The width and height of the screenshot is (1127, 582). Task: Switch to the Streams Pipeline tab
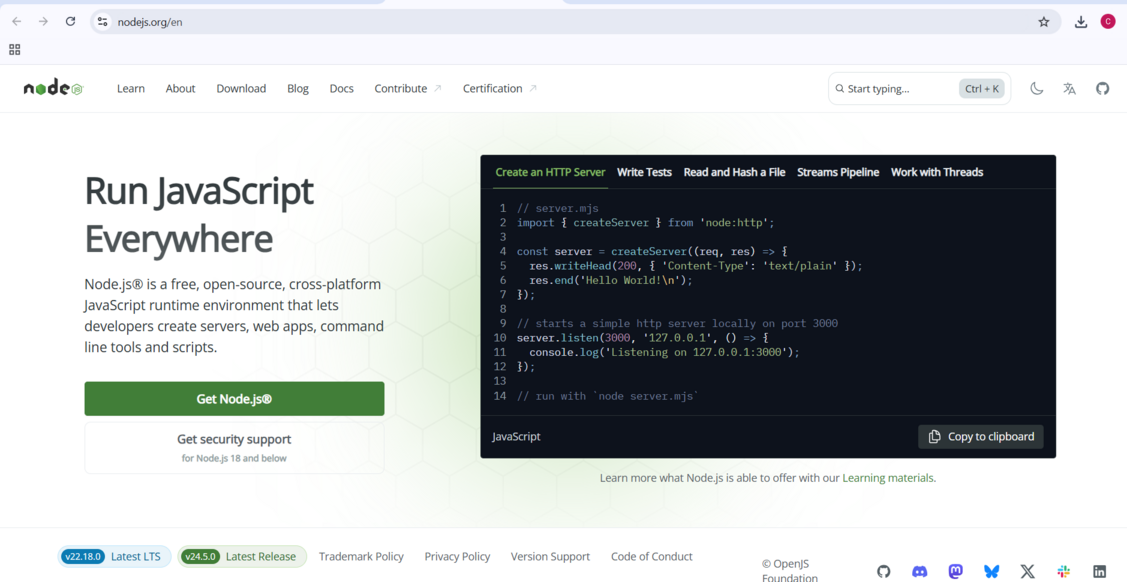(838, 172)
